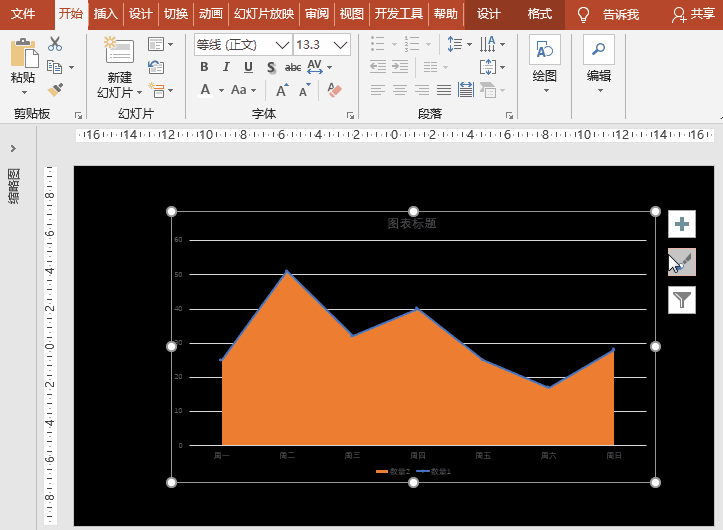Click Distributed alignment icon
The image size is (723, 530).
click(x=466, y=90)
